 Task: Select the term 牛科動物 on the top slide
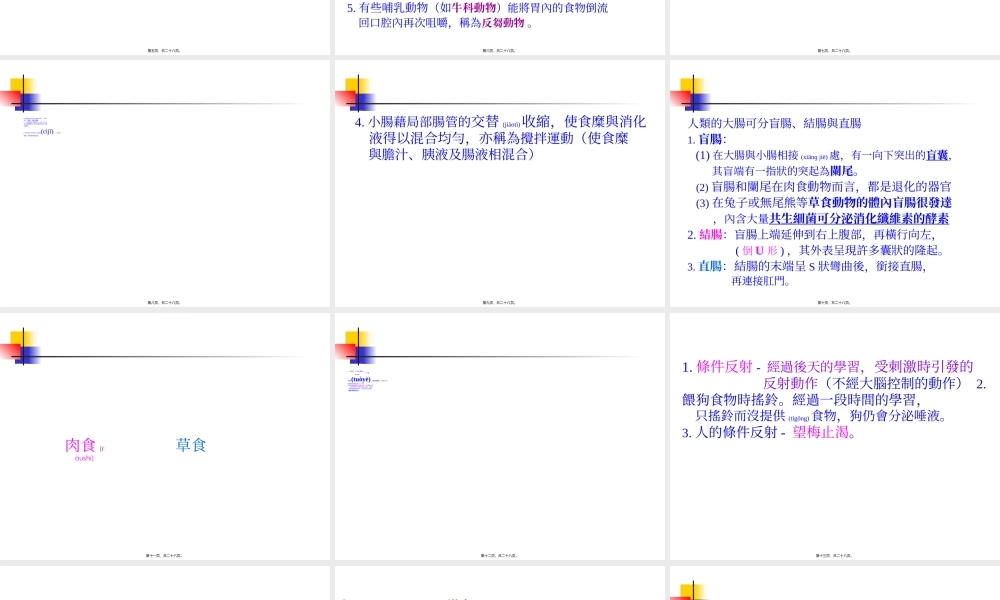click(476, 8)
